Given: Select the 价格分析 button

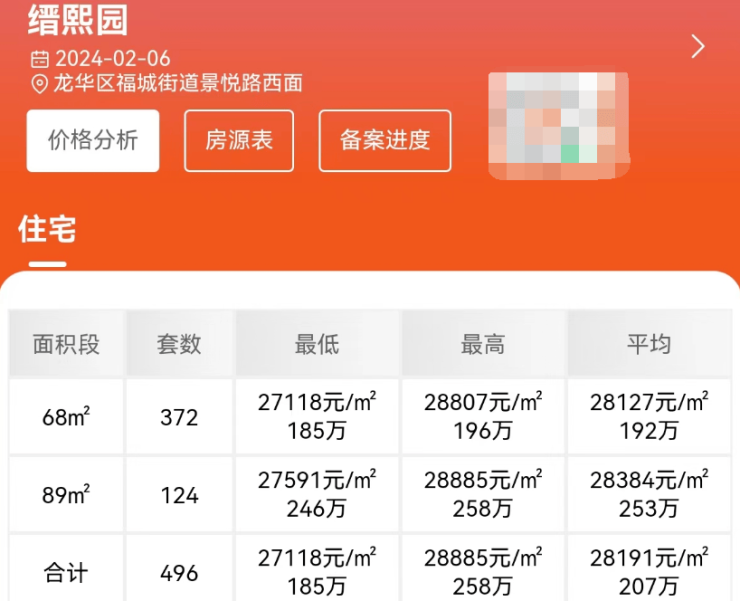Looking at the screenshot, I should click(x=93, y=141).
